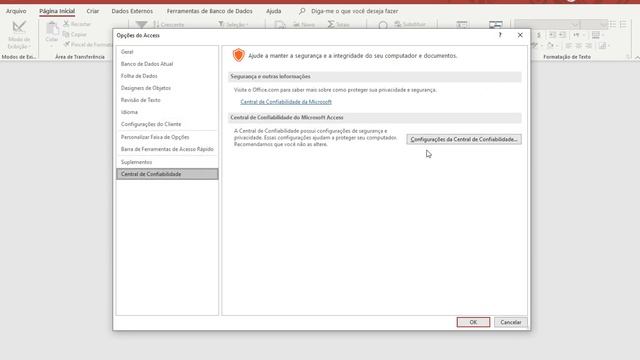Click the dialog help question mark
Screen dimensions: 640x360
point(500,35)
